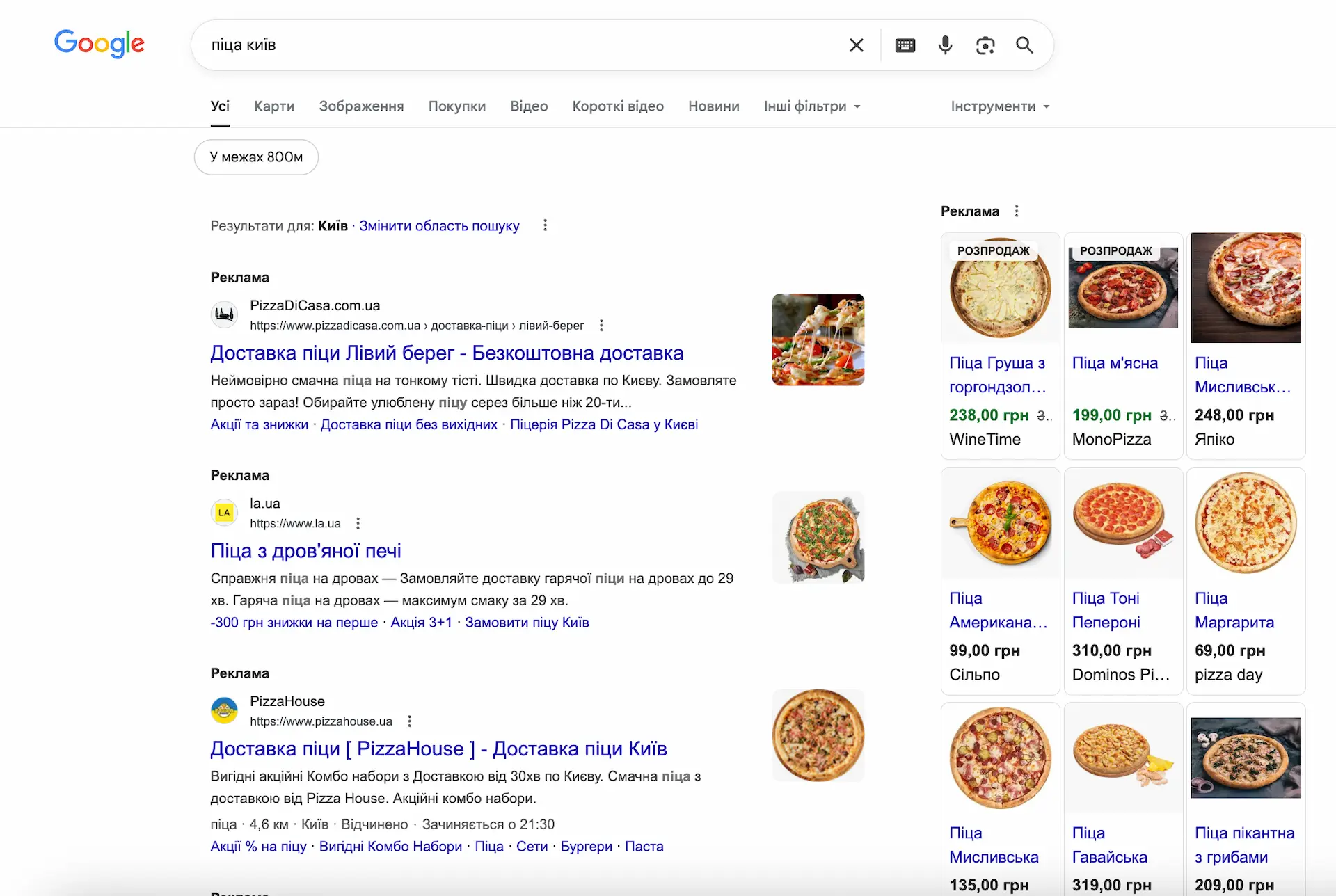Screen dimensions: 1336x896
Task: Open Піца Груша з горгондзолою product image
Action: 1001,288
